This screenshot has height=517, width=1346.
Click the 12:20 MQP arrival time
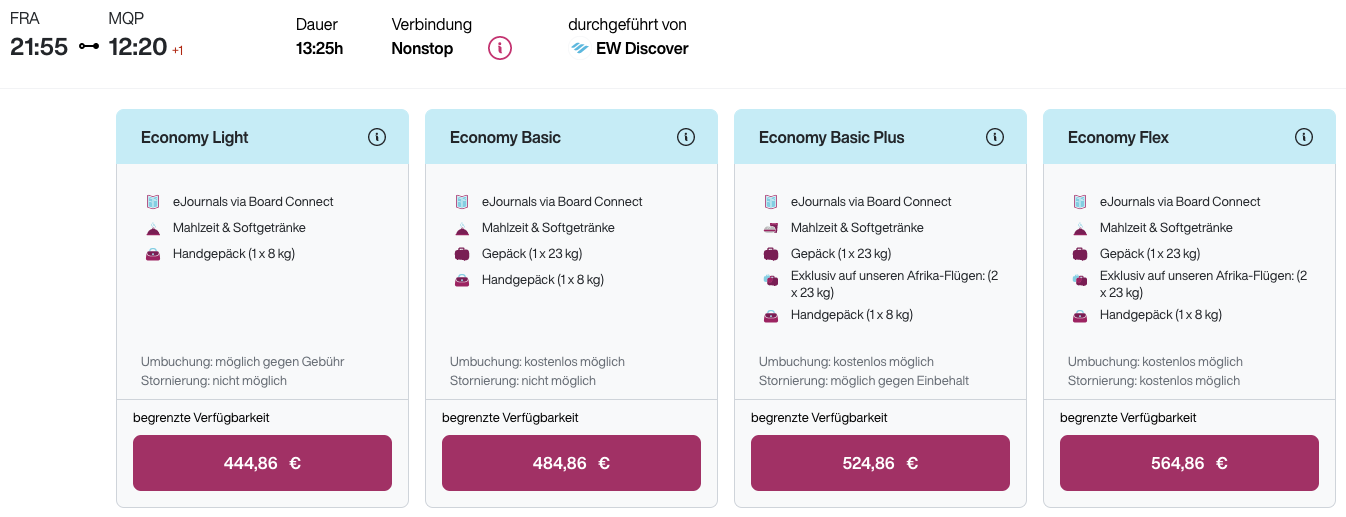pos(138,47)
